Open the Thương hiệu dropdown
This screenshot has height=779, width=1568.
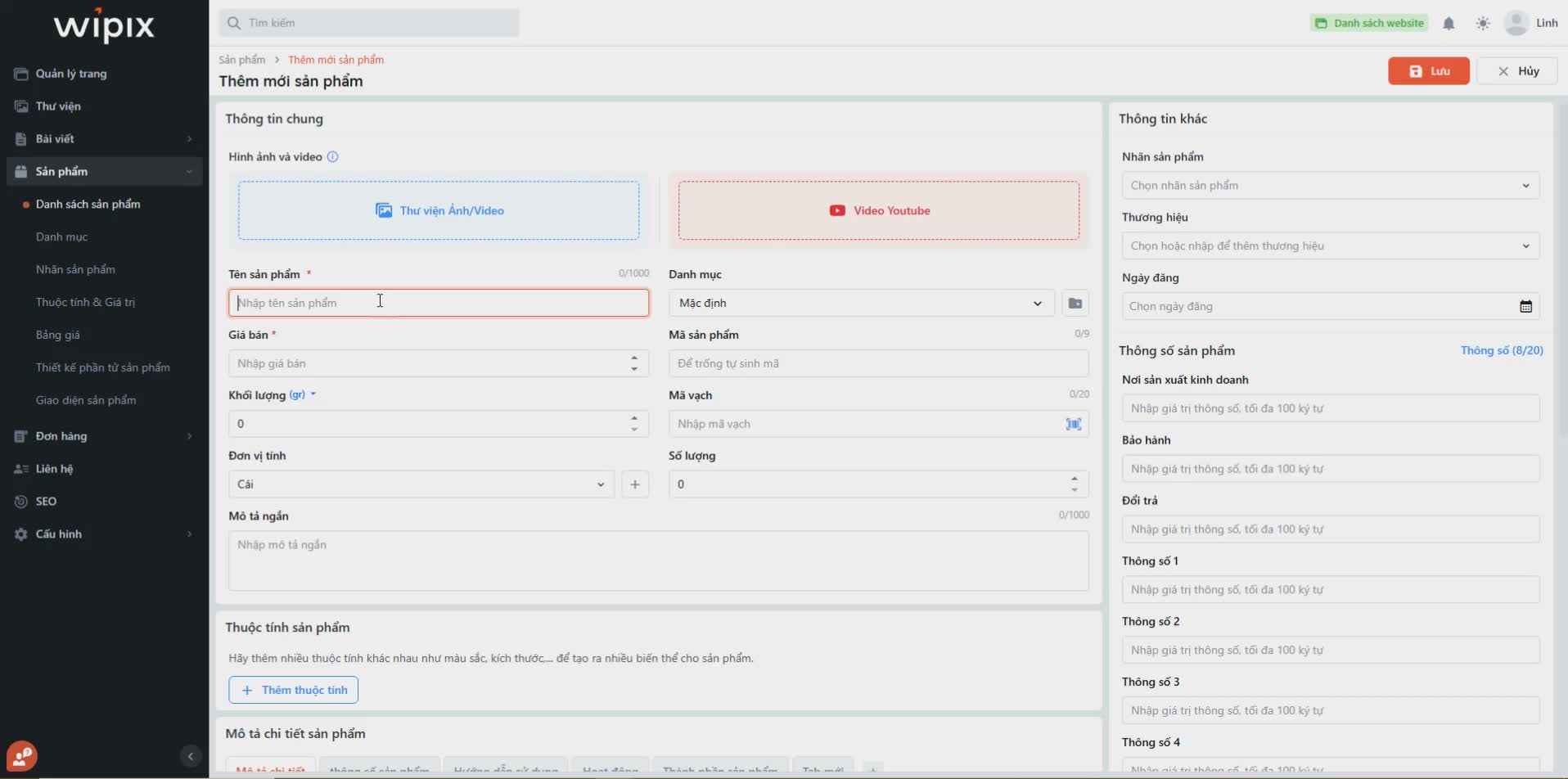point(1331,246)
